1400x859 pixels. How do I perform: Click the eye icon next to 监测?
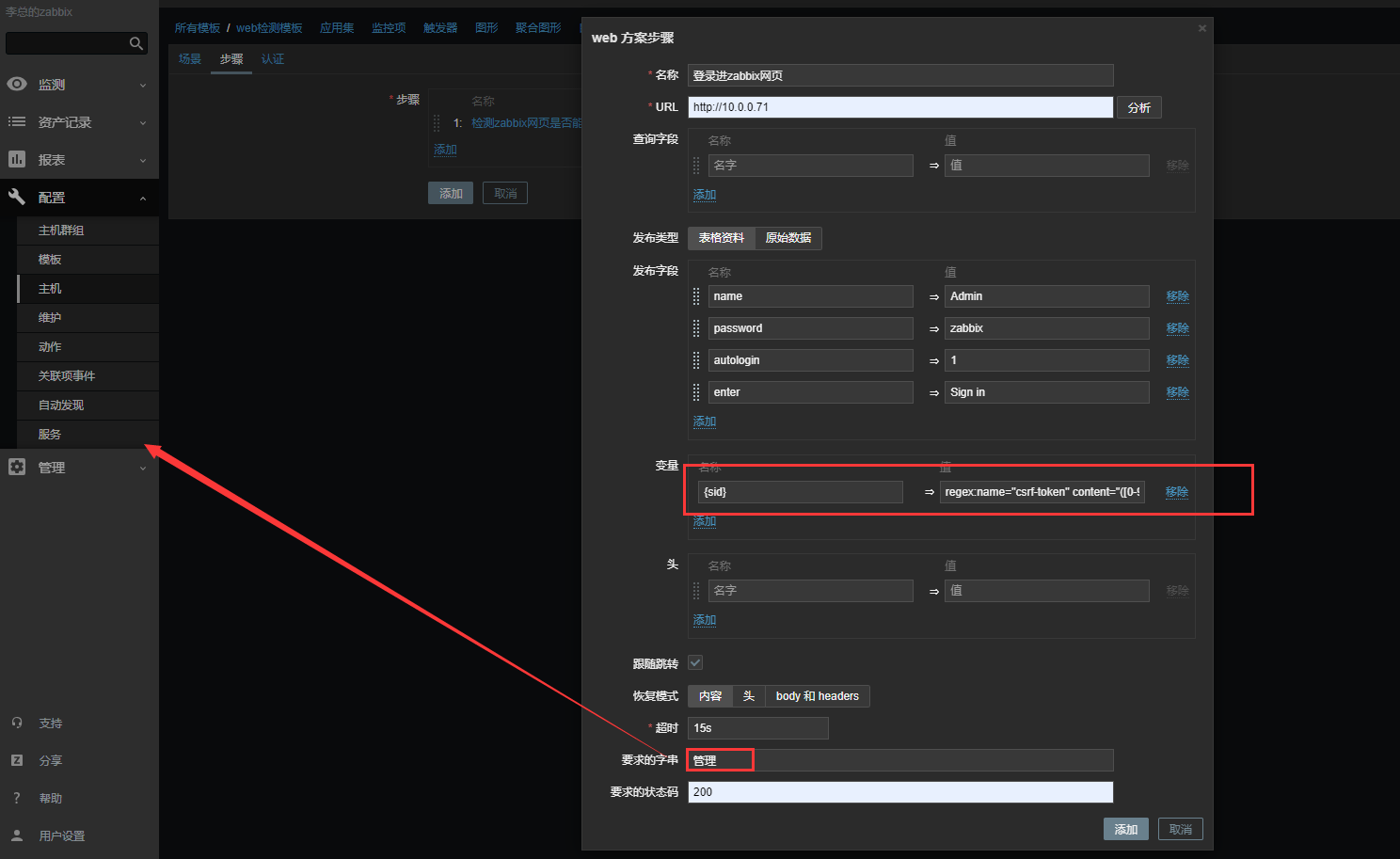[17, 84]
